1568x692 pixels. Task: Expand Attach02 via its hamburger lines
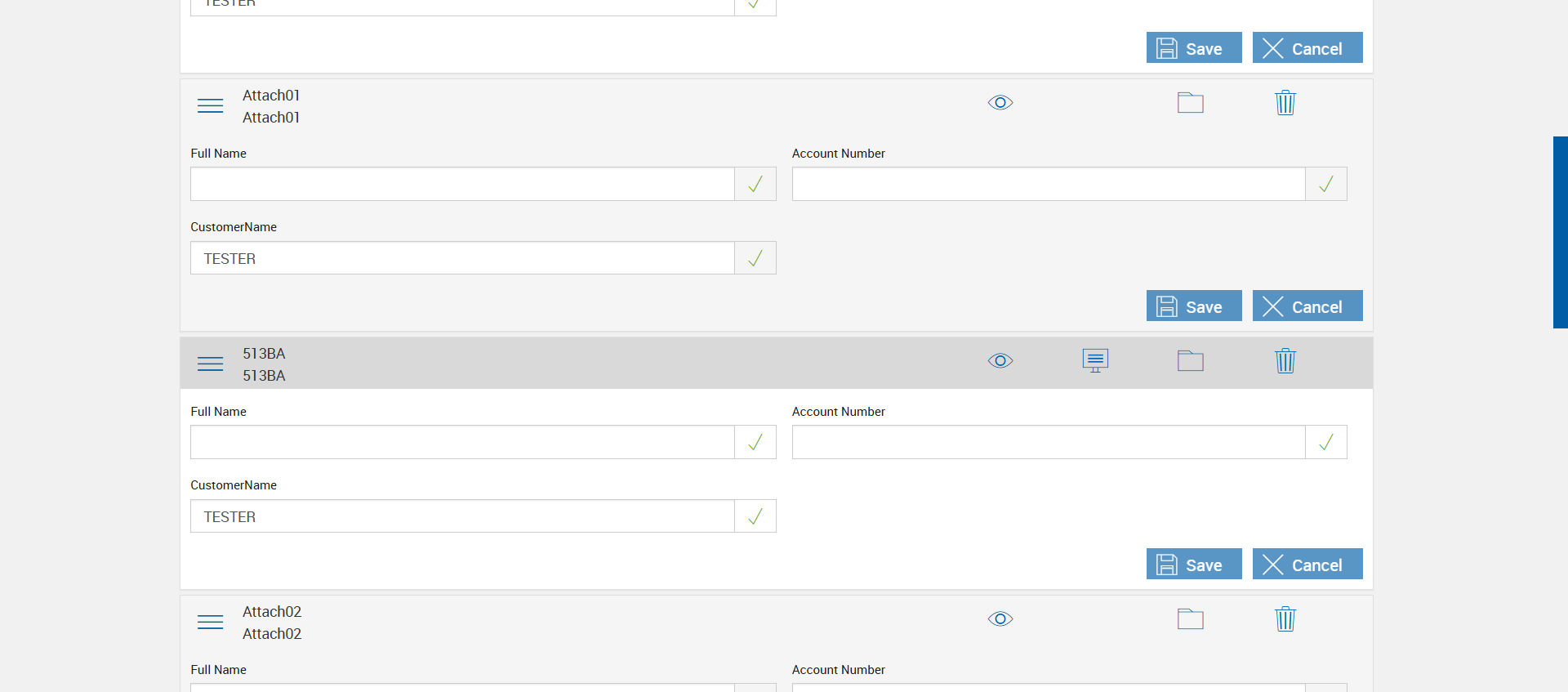pos(210,623)
